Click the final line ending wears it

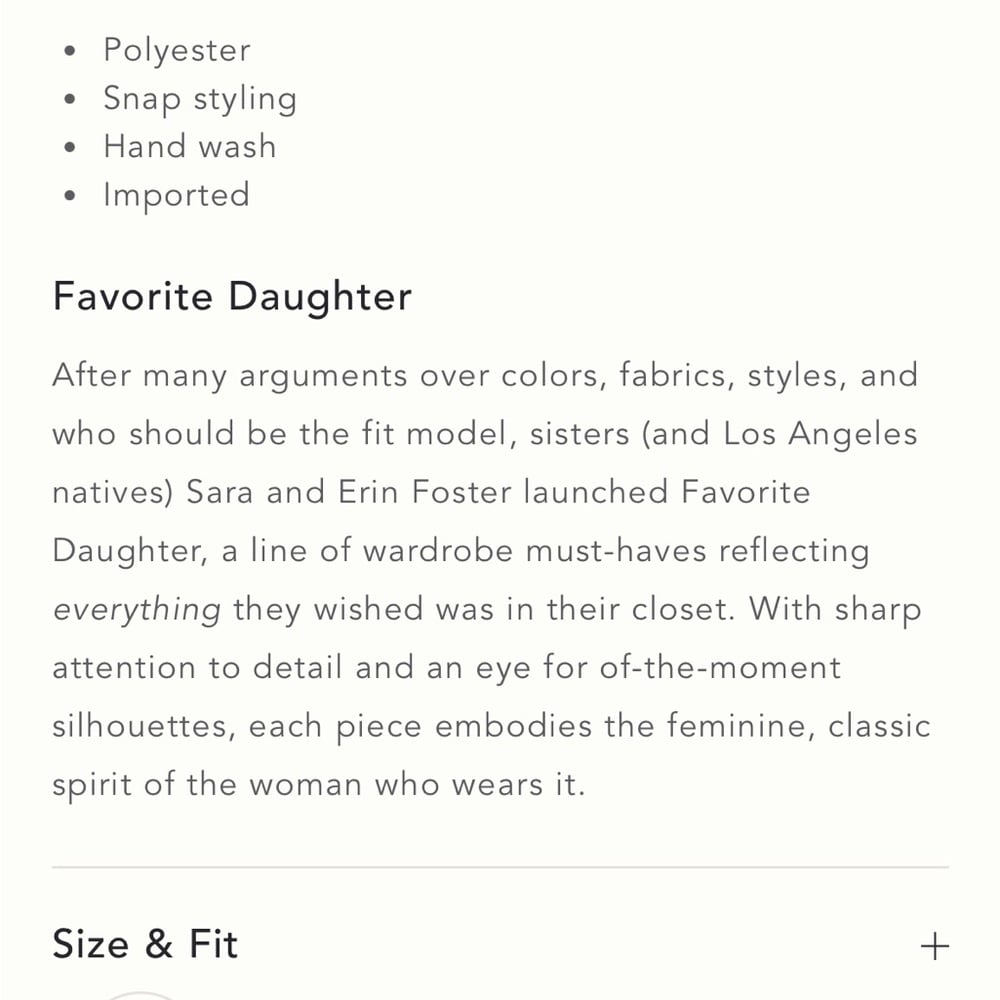click(x=318, y=785)
